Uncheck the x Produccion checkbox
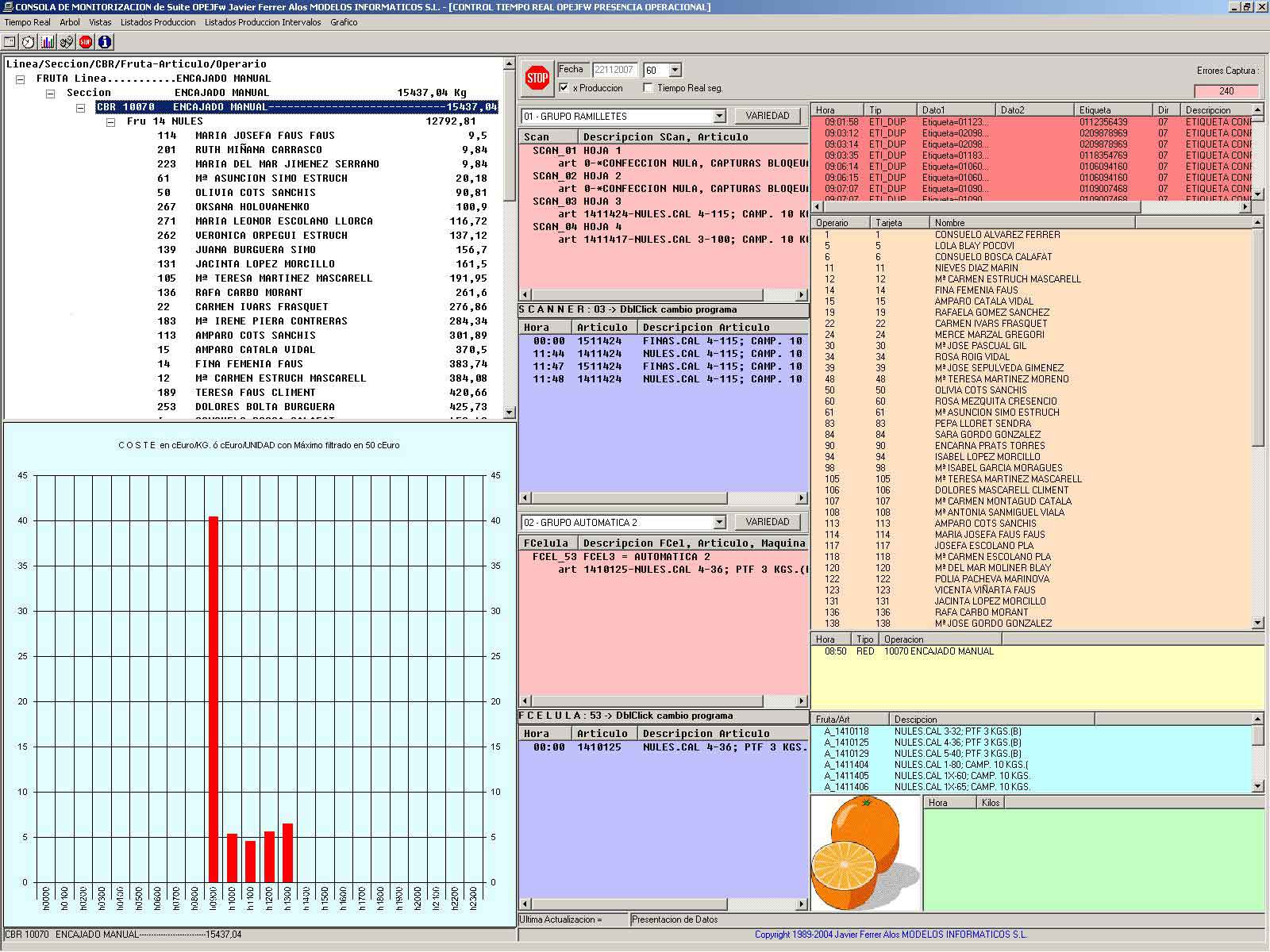1270x952 pixels. 564,88
